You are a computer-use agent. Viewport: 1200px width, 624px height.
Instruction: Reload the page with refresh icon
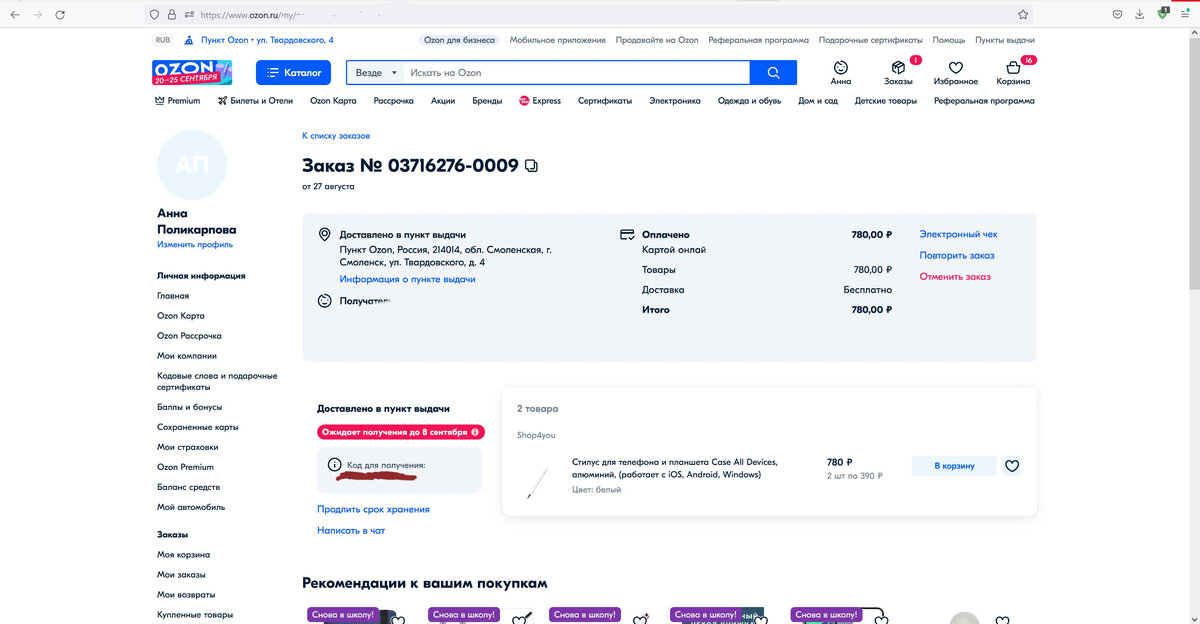(x=60, y=15)
